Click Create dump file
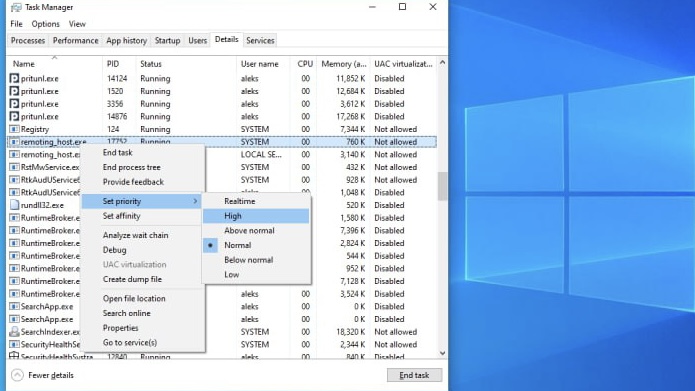The width and height of the screenshot is (695, 391). [x=132, y=279]
